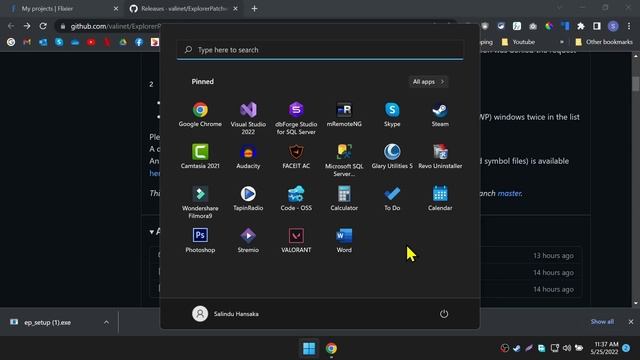Open the Facebook bookmark icon
The image size is (640, 360).
[x=139, y=42]
